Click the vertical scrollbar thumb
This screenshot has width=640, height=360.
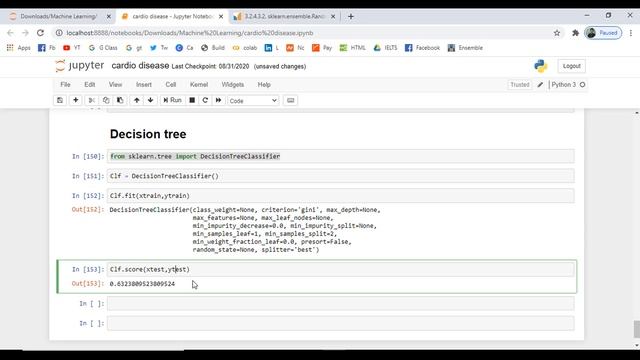(636, 329)
